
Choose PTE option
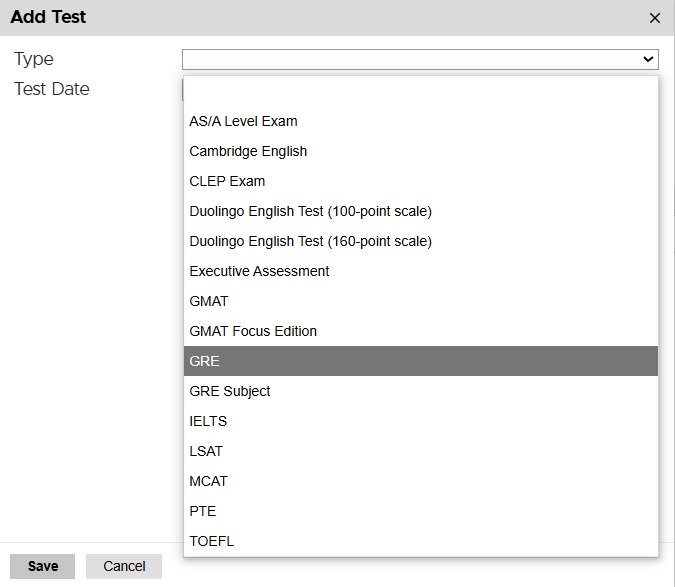click(421, 511)
